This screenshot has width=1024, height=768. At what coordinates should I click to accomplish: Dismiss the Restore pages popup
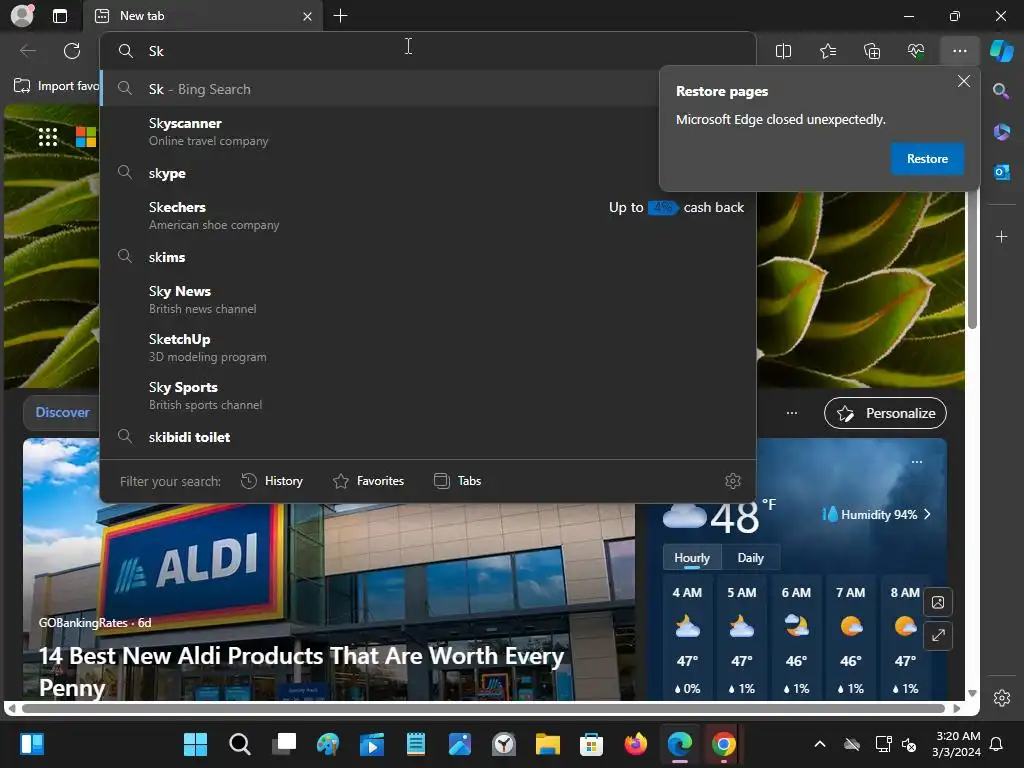(x=963, y=82)
